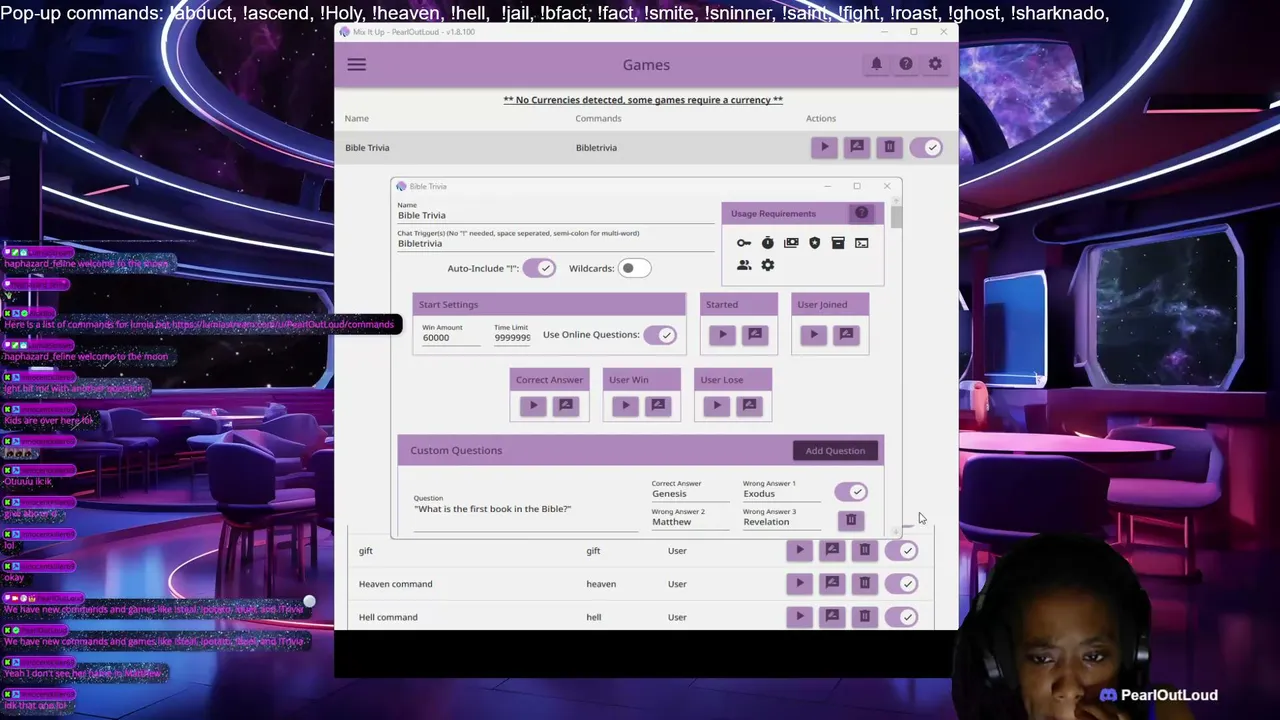Screen dimensions: 1280x720
Task: Delete the gift command
Action: [865, 550]
